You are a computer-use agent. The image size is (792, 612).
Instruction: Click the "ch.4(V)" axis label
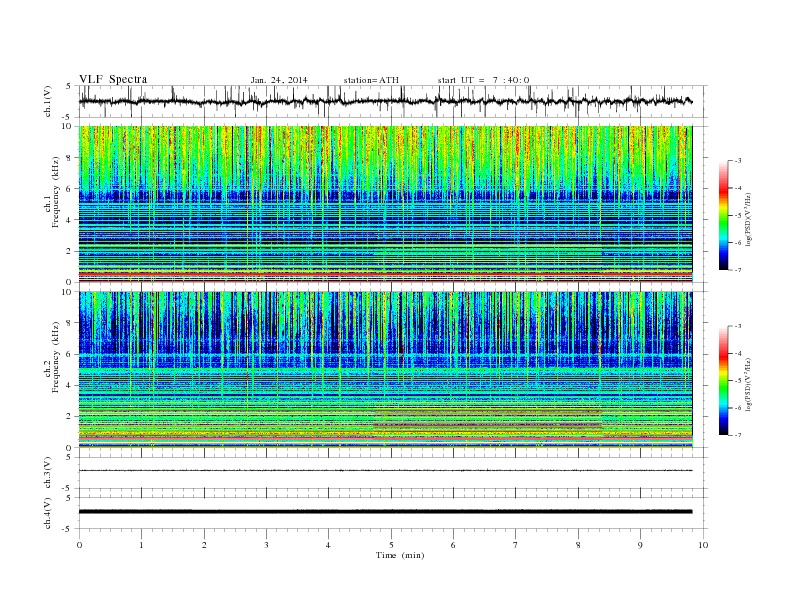point(48,513)
